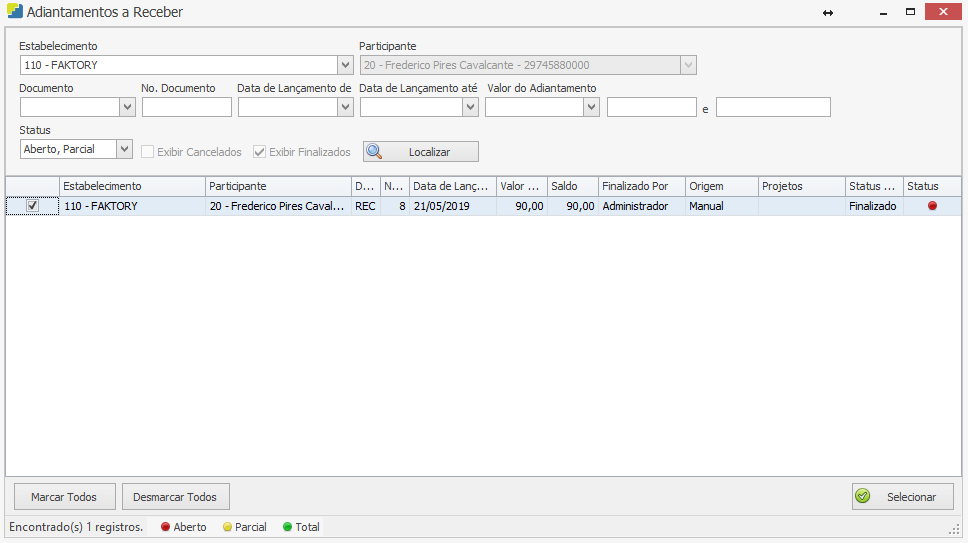Image resolution: width=968 pixels, height=543 pixels.
Task: Click the yellow Parcial legend dot
Action: pyautogui.click(x=227, y=527)
